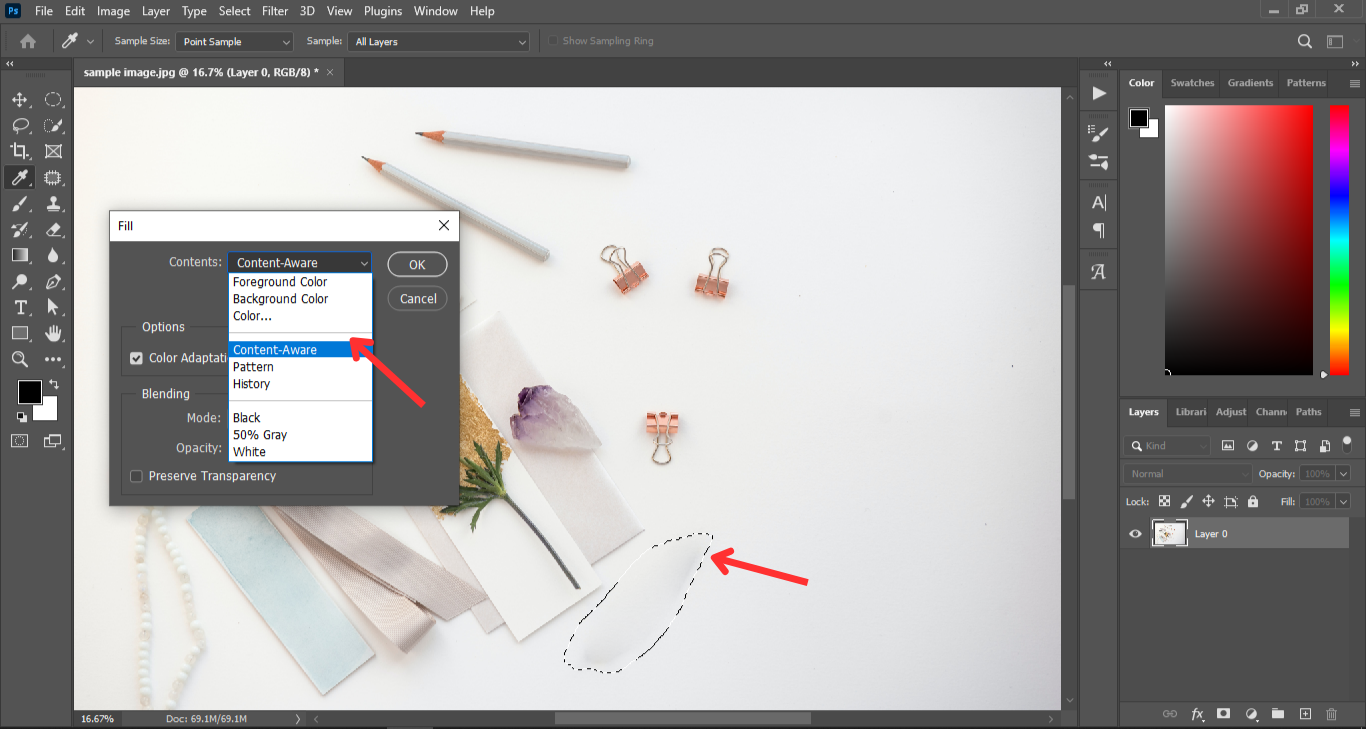Open the Sample All Layers dropdown
Screen dimensions: 1366x729
[x=438, y=42]
